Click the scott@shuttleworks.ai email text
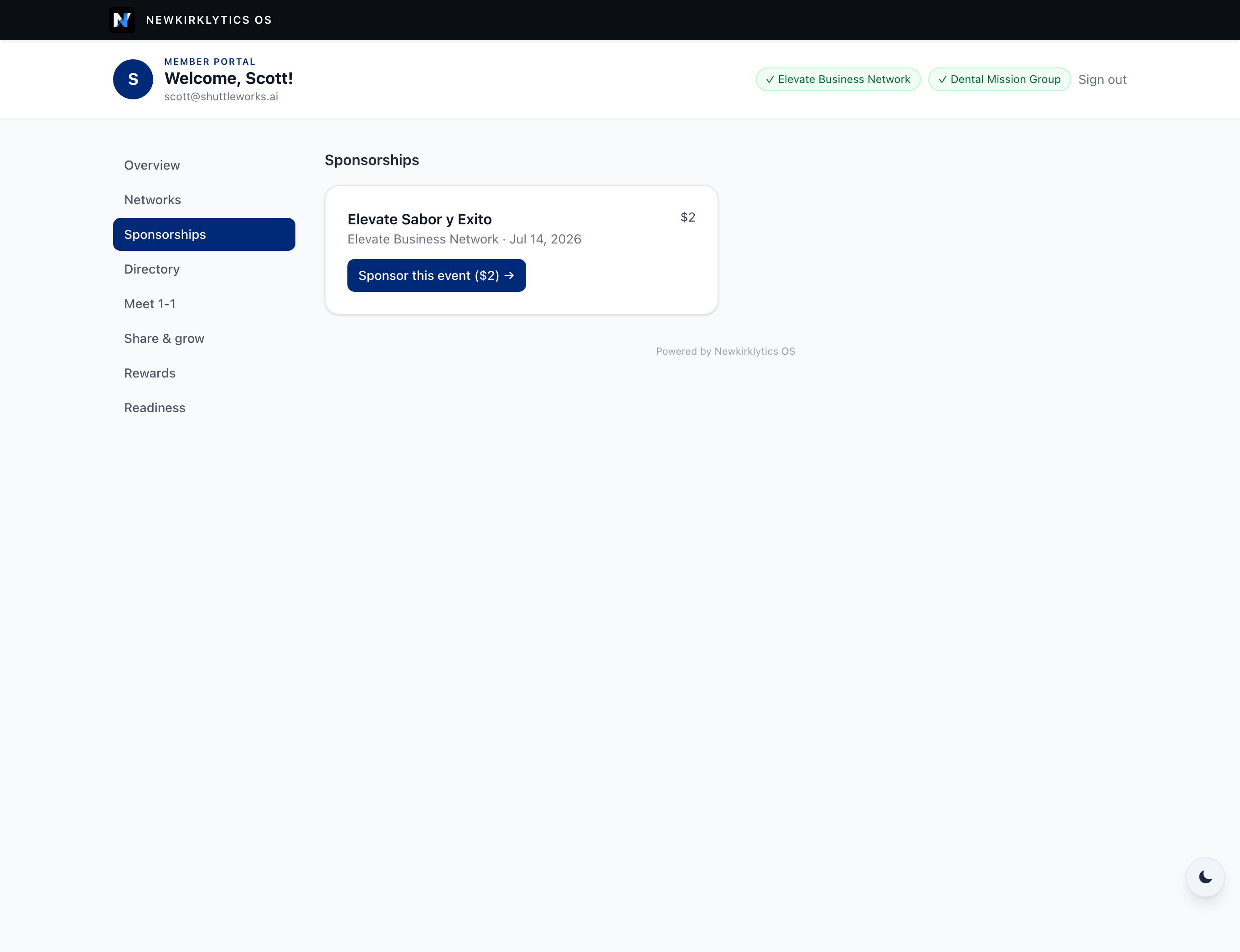This screenshot has height=952, width=1240. tap(221, 96)
